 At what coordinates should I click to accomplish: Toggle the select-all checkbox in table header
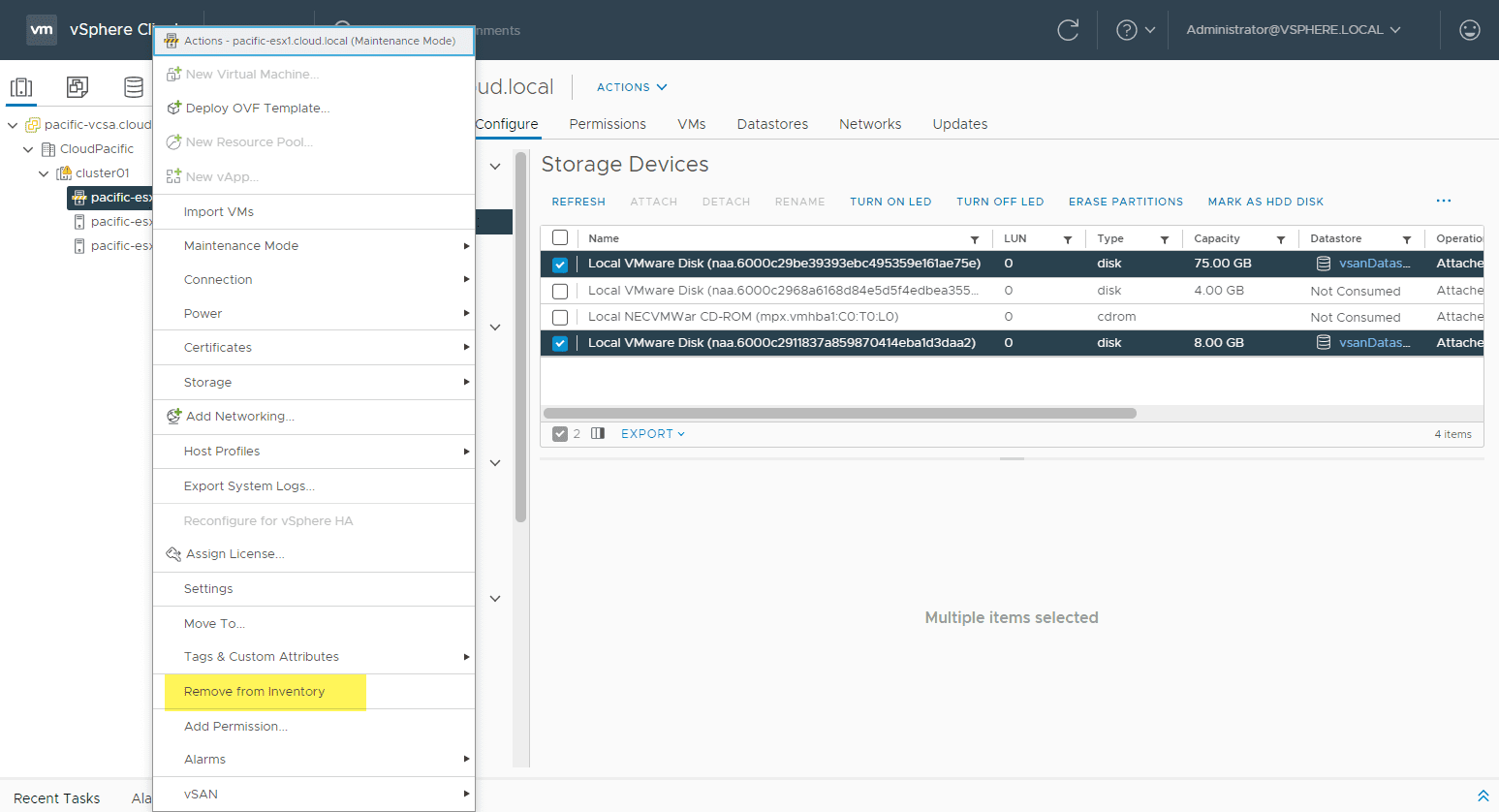click(x=560, y=238)
